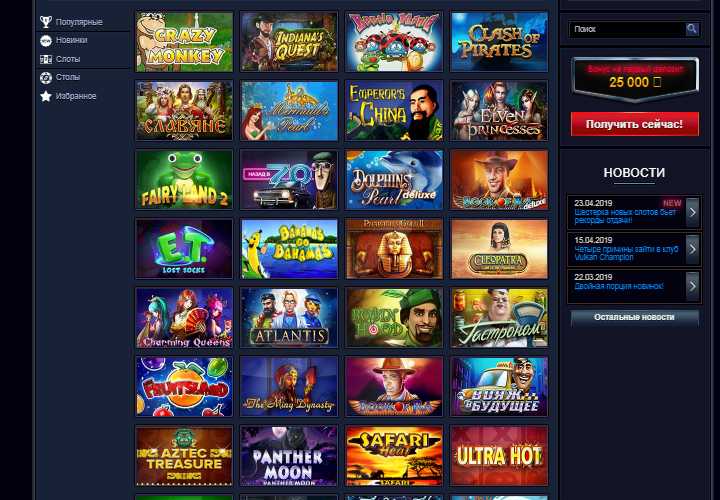Open the Популярные games category
This screenshot has width=720, height=500.
(79, 22)
